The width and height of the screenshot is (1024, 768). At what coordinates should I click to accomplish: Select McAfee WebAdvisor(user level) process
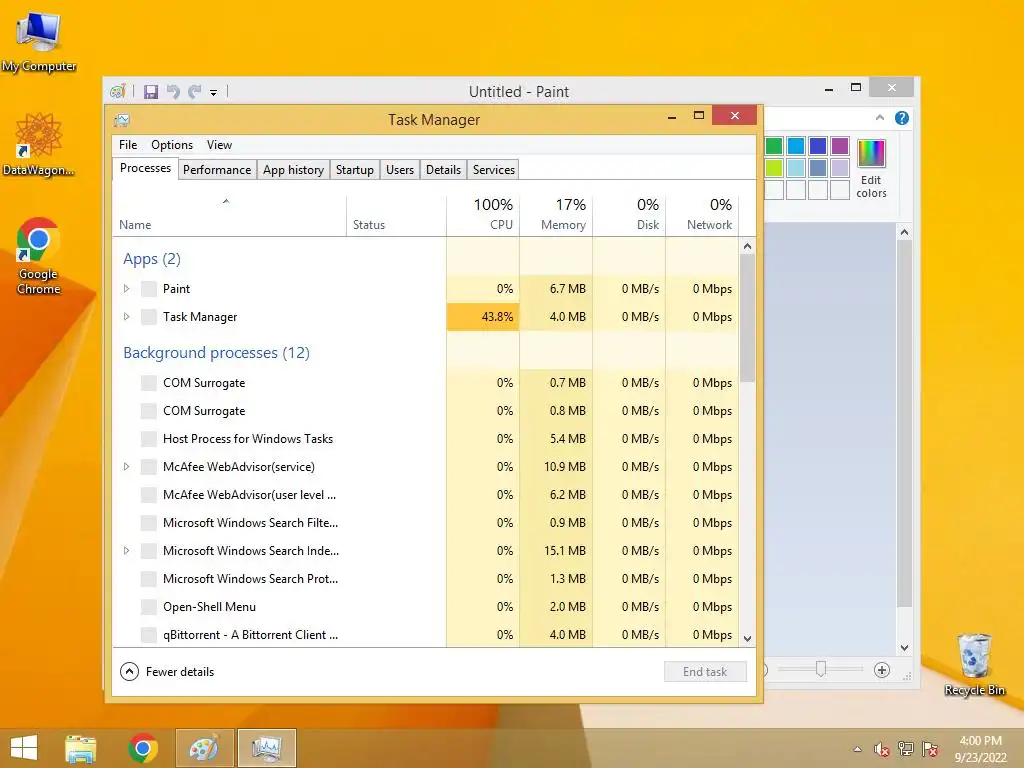pos(426,495)
